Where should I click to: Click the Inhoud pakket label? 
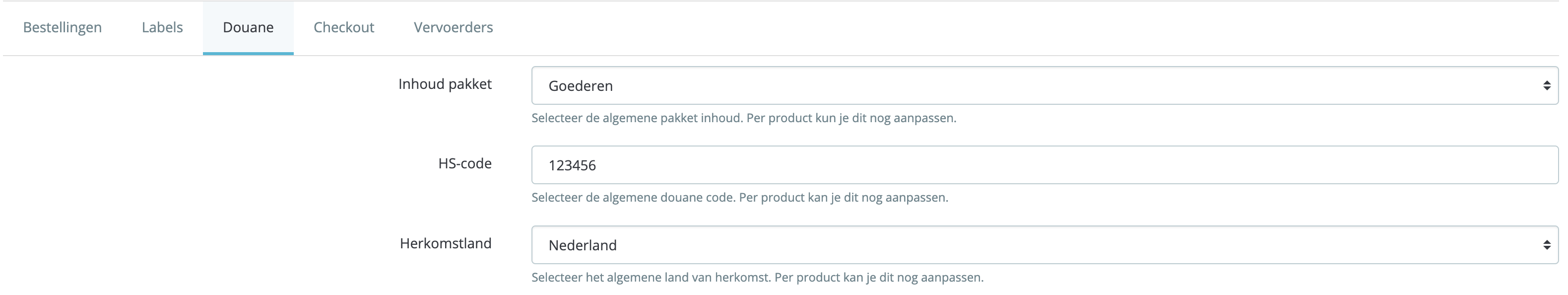[x=445, y=84]
